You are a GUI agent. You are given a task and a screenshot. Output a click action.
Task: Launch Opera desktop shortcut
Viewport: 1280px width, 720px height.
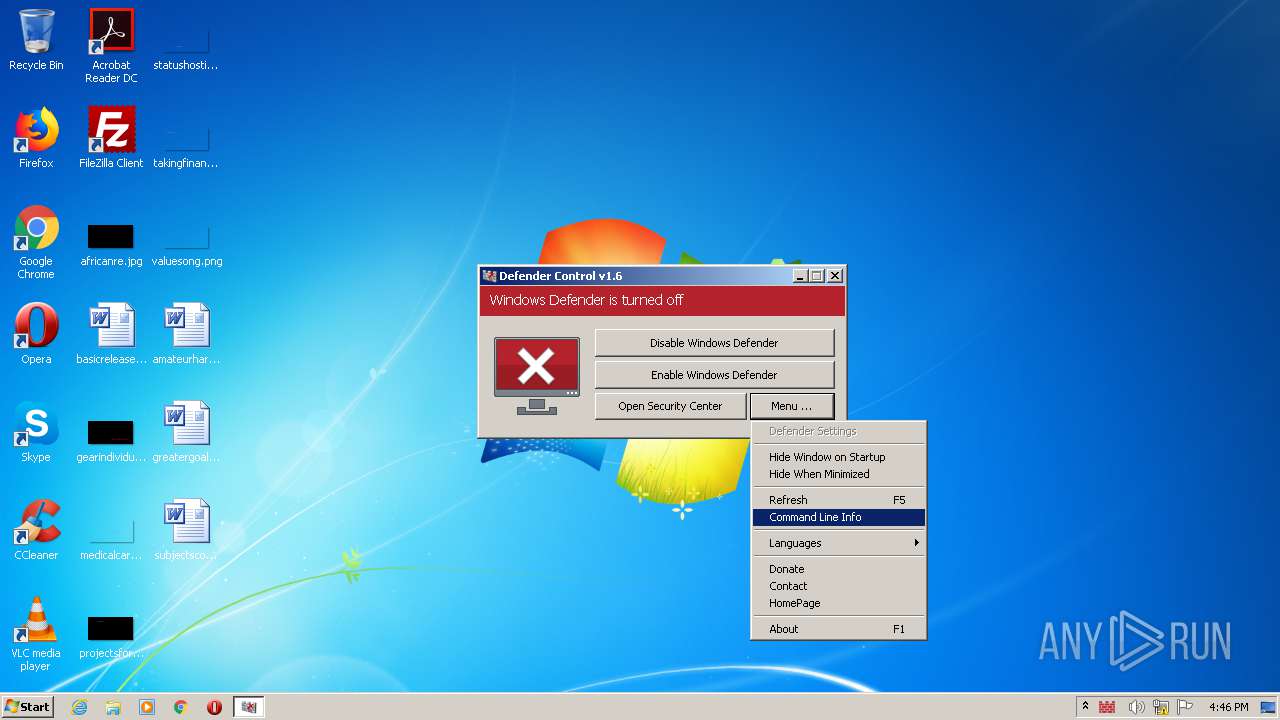(36, 334)
